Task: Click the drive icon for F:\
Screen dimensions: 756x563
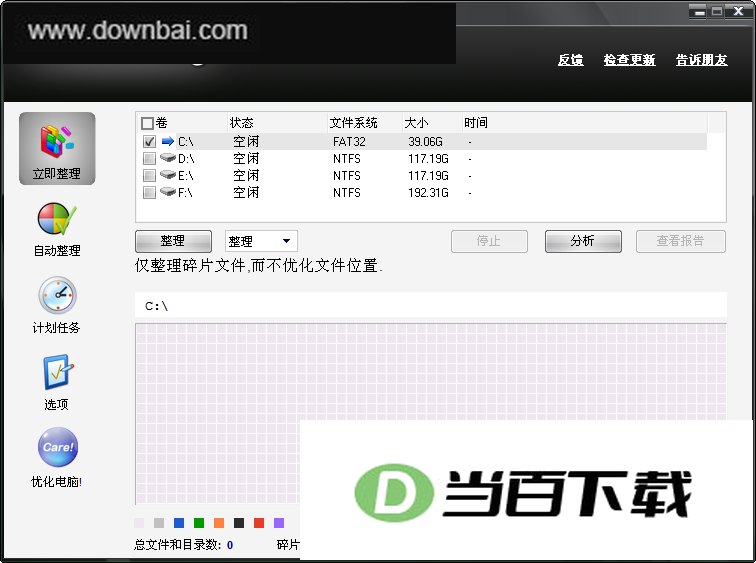Action: coord(168,191)
